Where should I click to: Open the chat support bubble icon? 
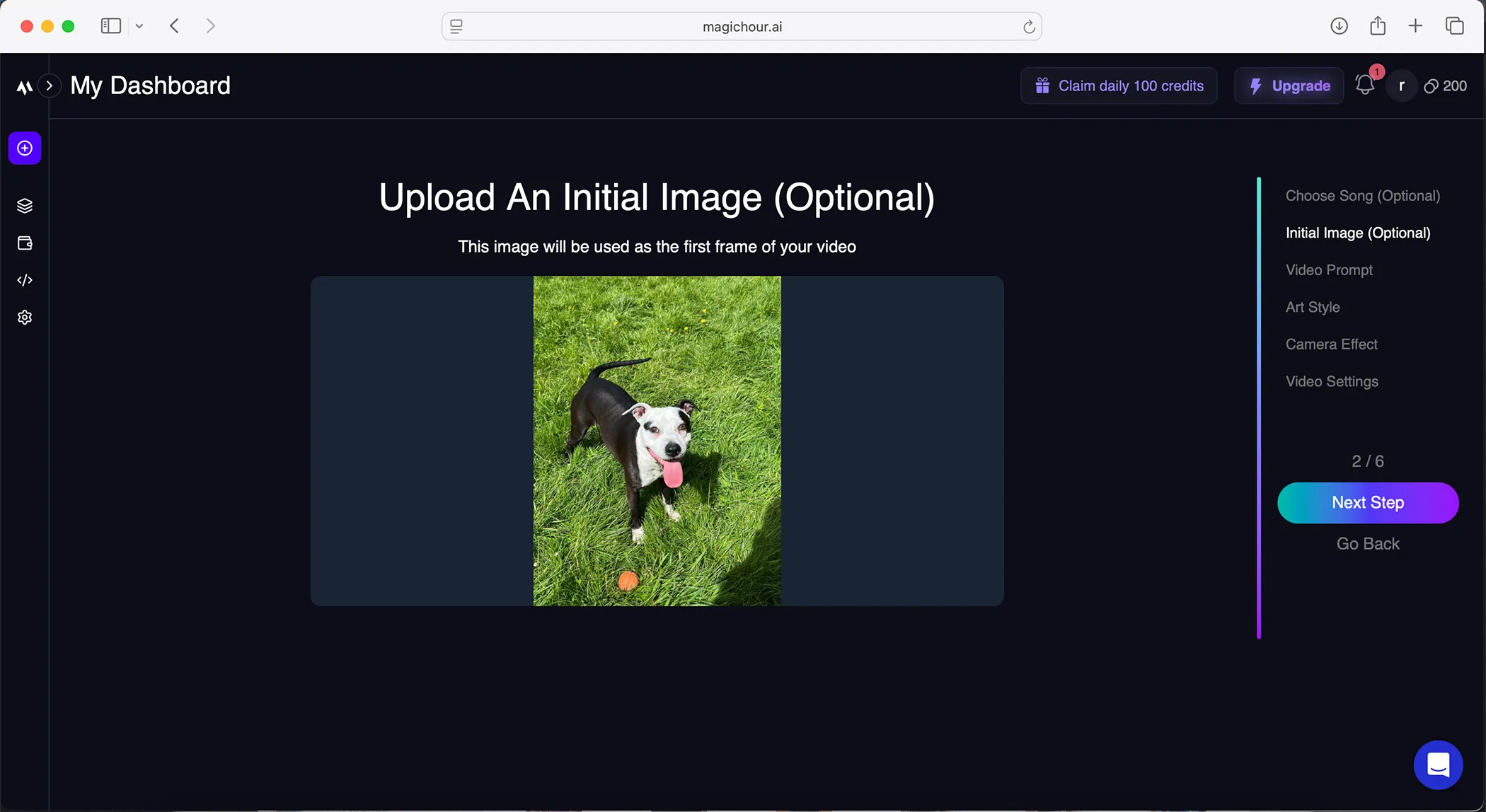coord(1438,765)
